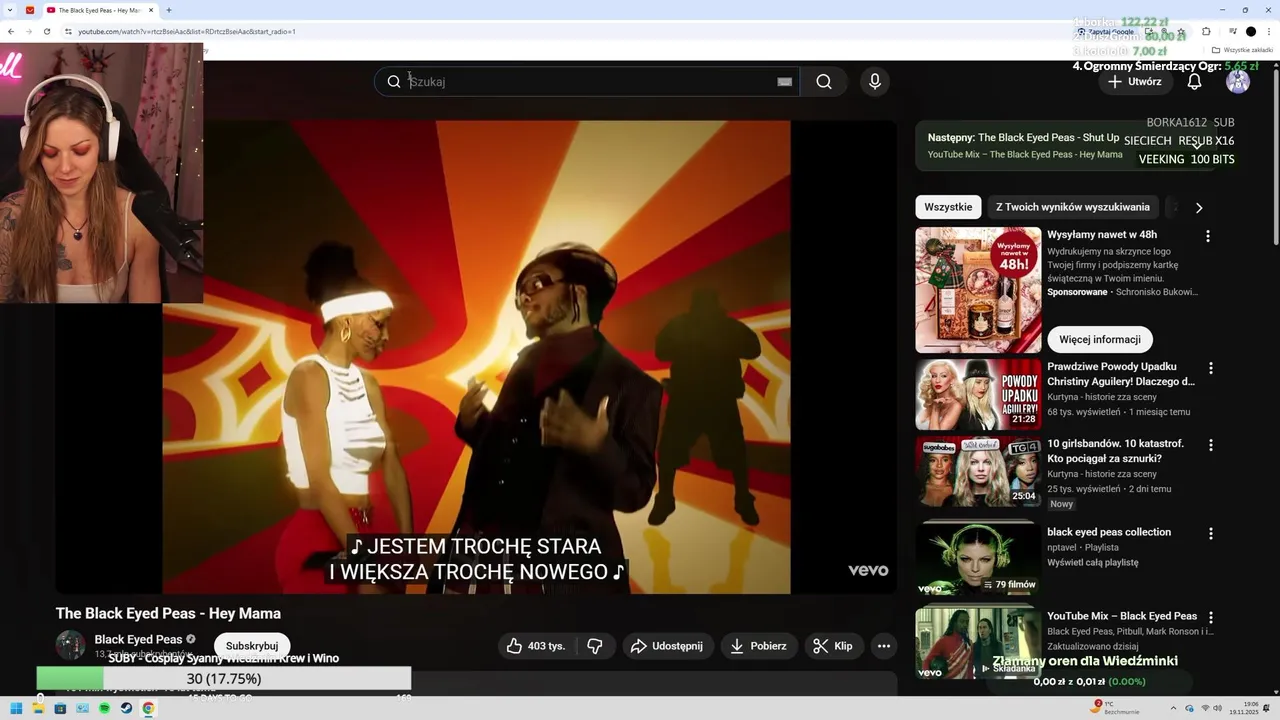The height and width of the screenshot is (720, 1280).
Task: Open Chrome three-dot menu
Action: coord(1268,31)
